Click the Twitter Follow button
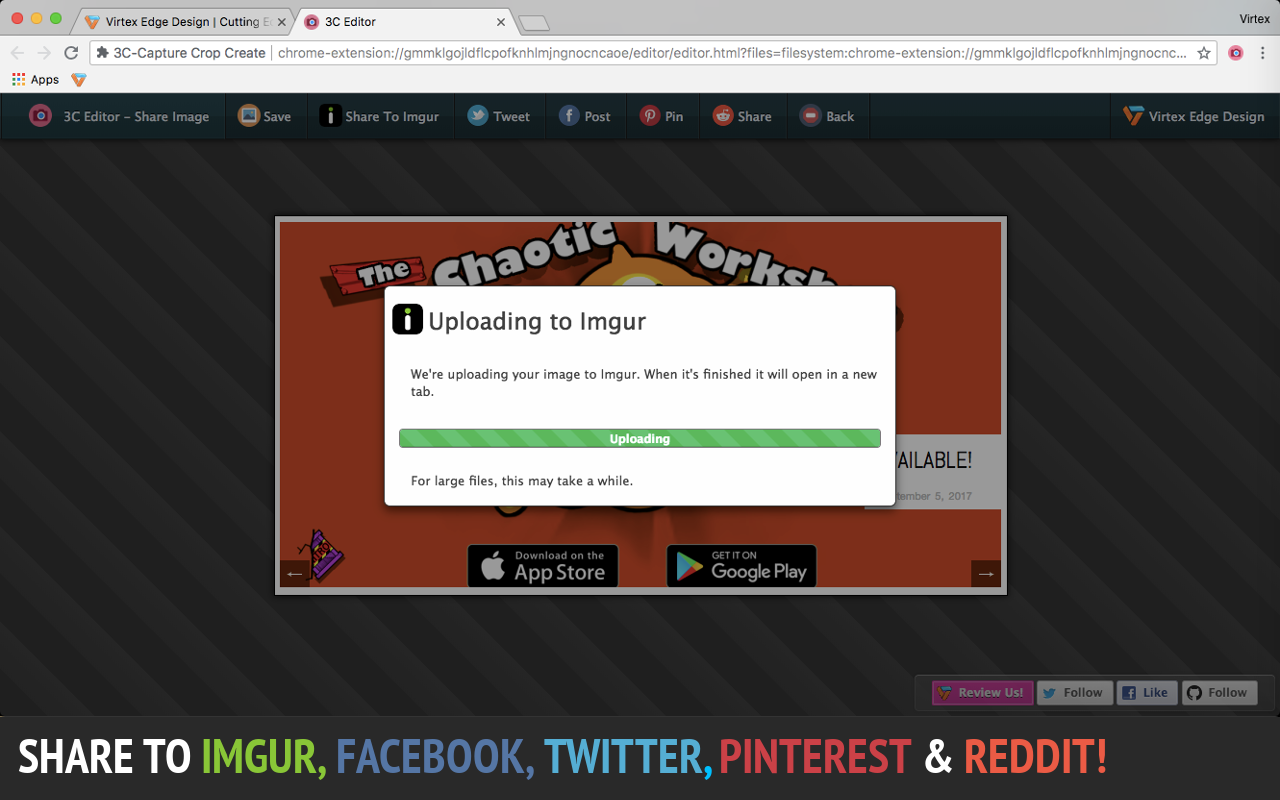1280x800 pixels. click(x=1074, y=692)
